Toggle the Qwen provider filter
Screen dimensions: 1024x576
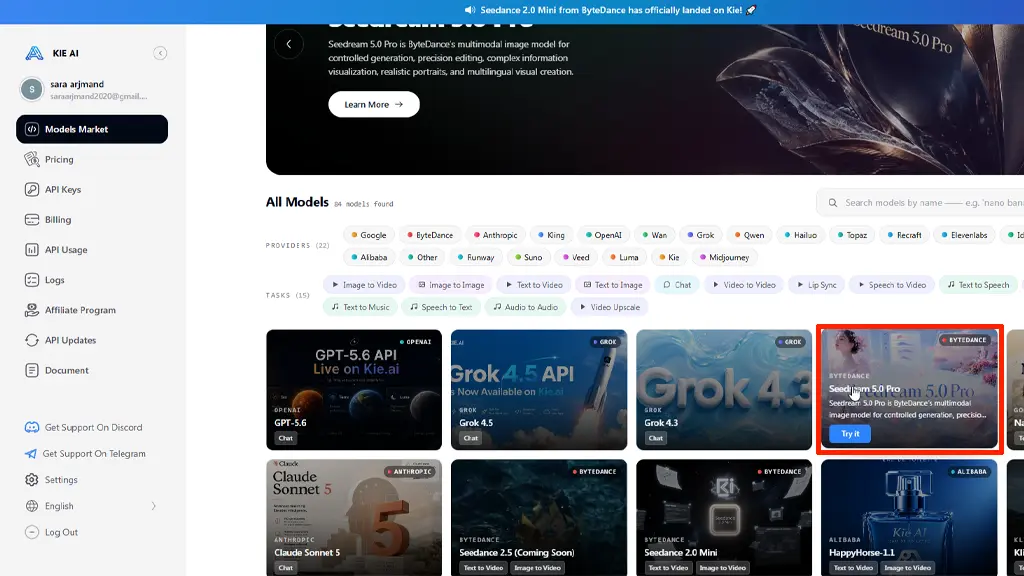(x=749, y=235)
